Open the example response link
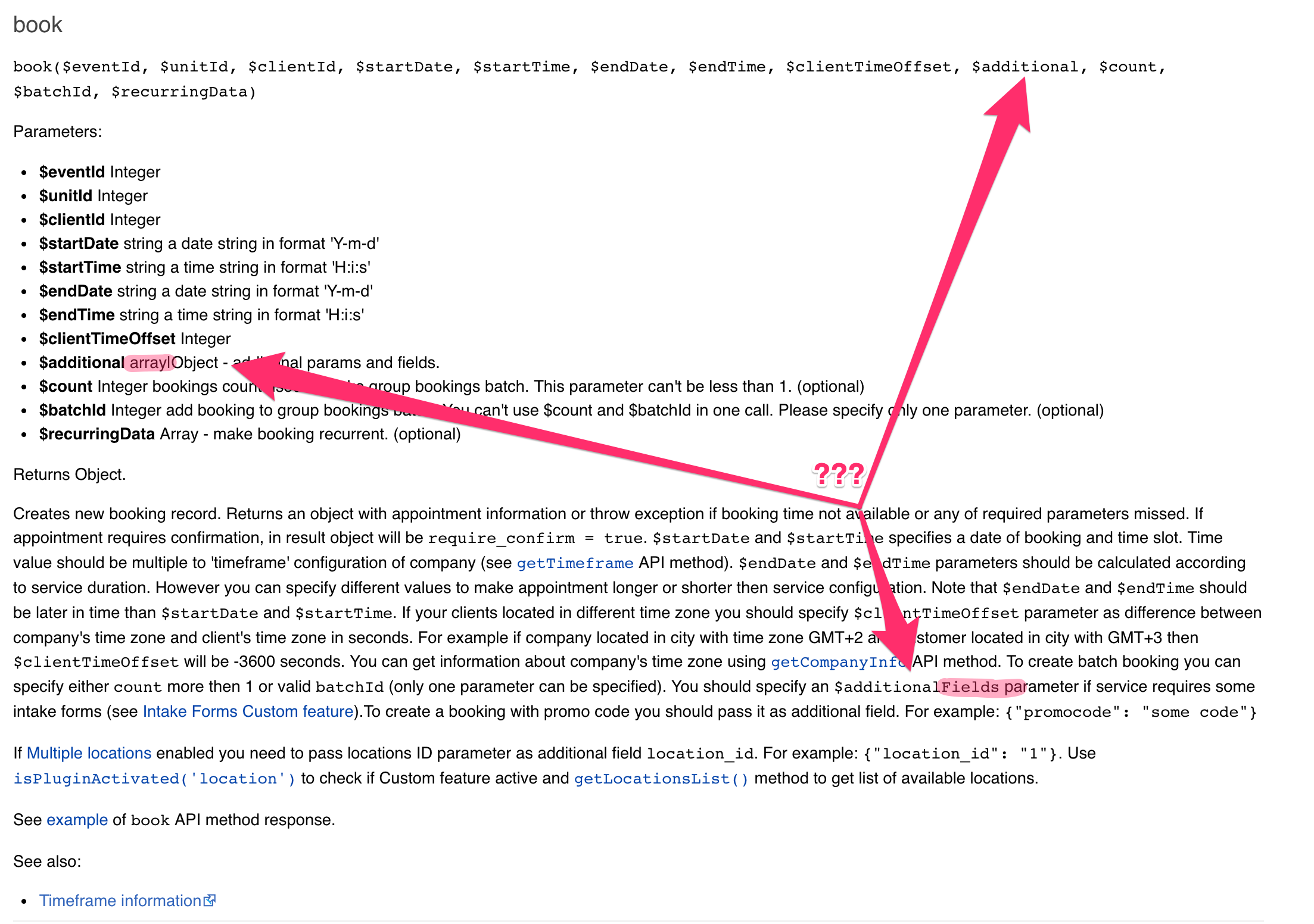Image resolution: width=1314 pixels, height=924 pixels. pyautogui.click(x=77, y=820)
